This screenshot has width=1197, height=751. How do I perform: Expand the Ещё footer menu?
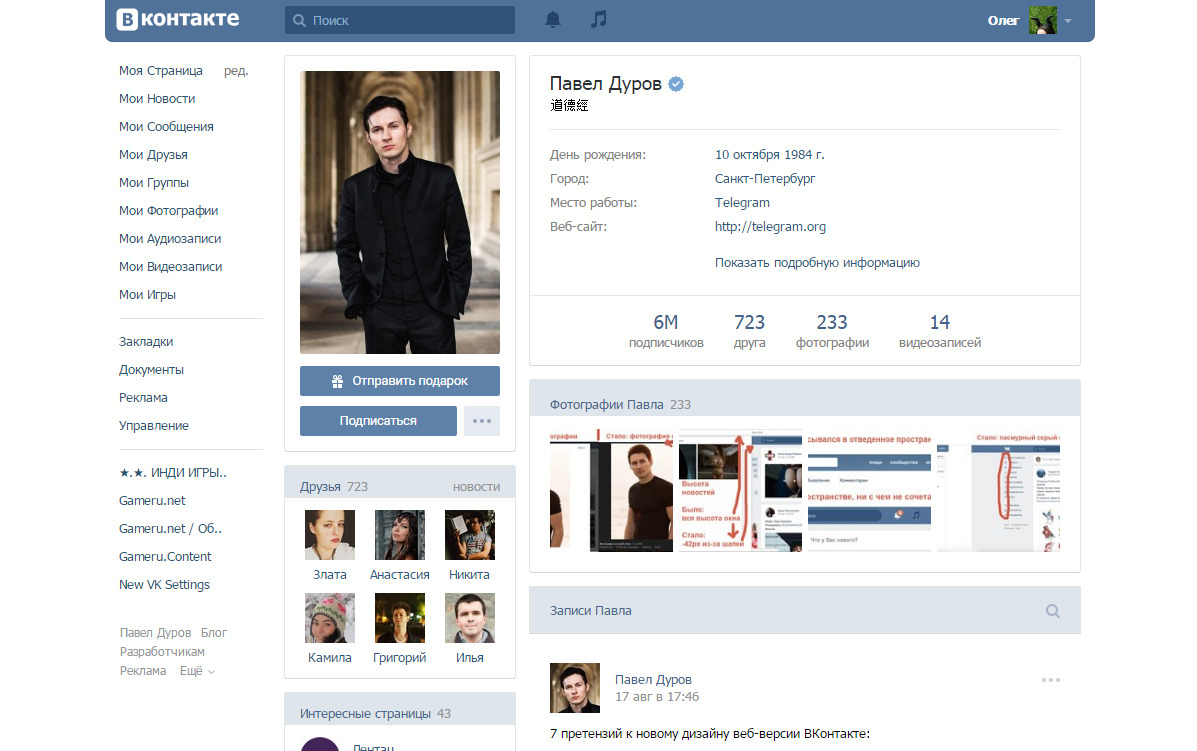pyautogui.click(x=197, y=671)
